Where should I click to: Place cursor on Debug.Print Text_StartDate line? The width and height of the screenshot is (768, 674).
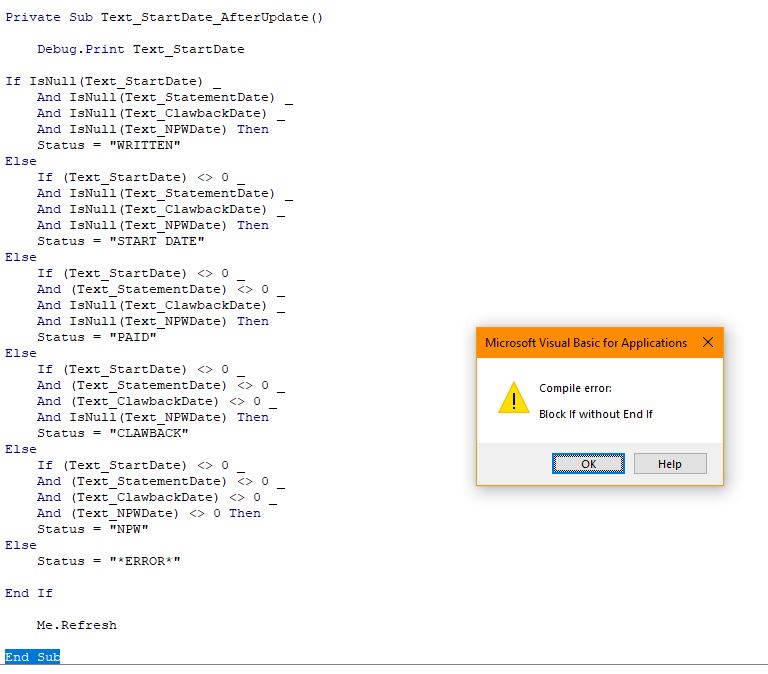coord(140,49)
